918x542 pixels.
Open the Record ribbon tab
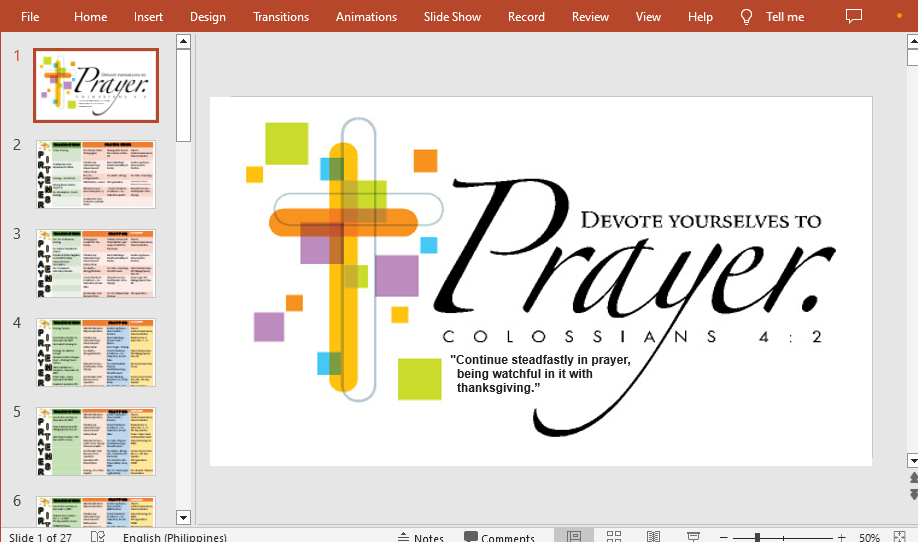pyautogui.click(x=526, y=16)
